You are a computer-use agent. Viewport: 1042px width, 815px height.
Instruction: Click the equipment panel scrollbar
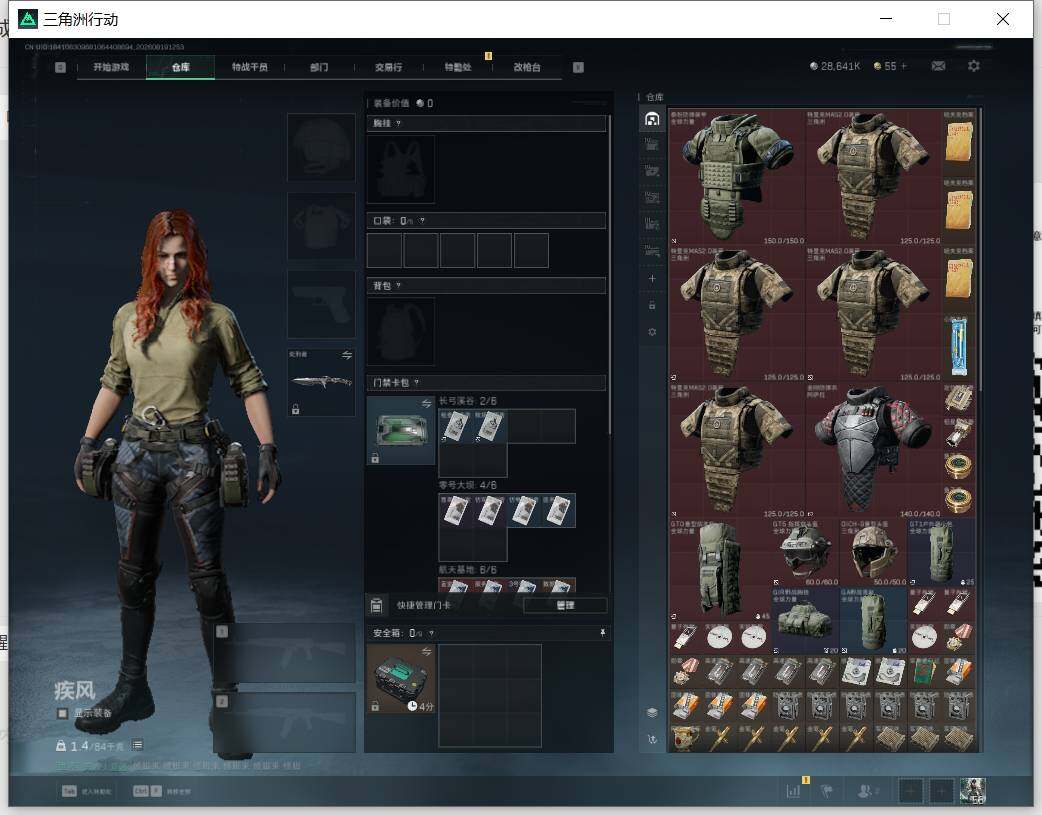(x=609, y=276)
